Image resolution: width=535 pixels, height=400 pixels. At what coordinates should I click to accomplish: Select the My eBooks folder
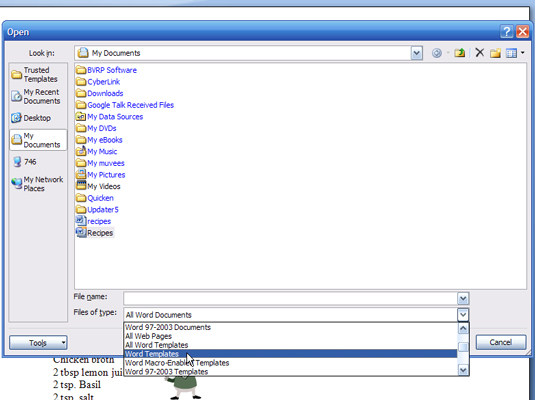[x=99, y=140]
